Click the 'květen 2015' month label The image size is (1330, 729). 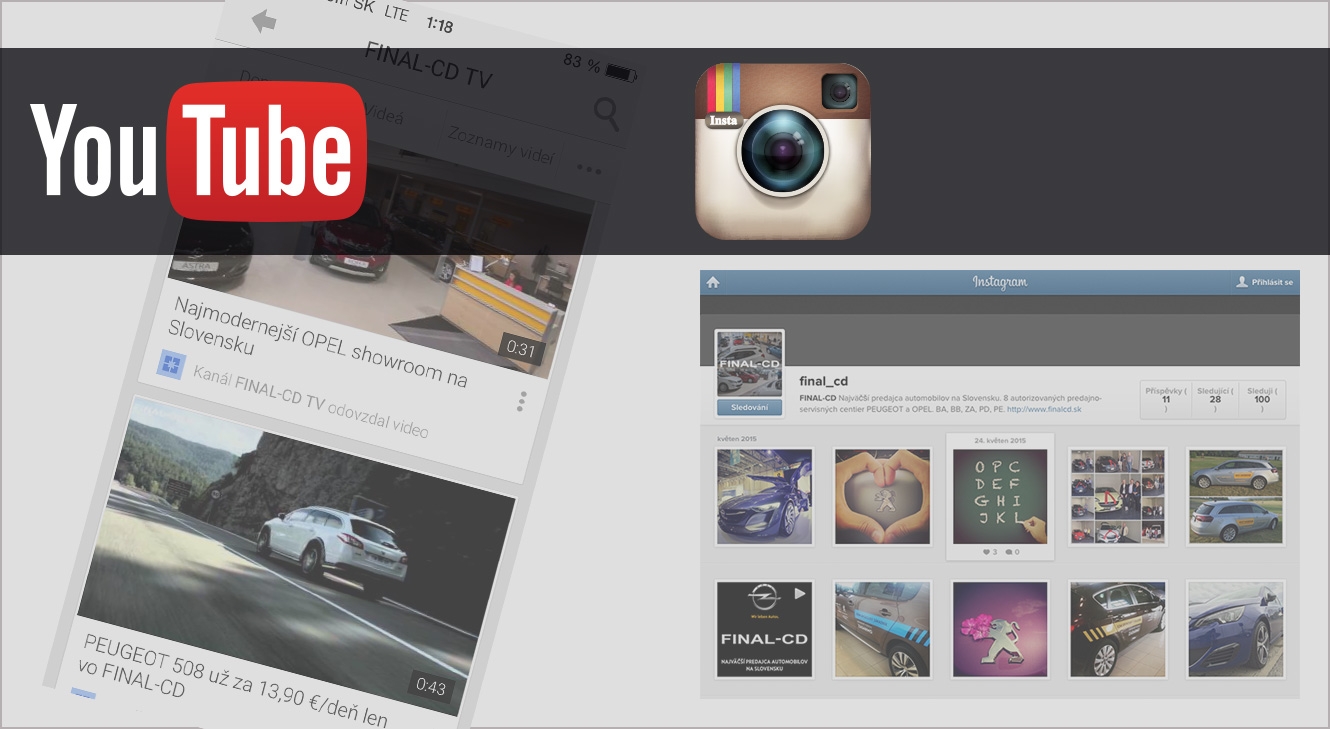click(x=737, y=438)
